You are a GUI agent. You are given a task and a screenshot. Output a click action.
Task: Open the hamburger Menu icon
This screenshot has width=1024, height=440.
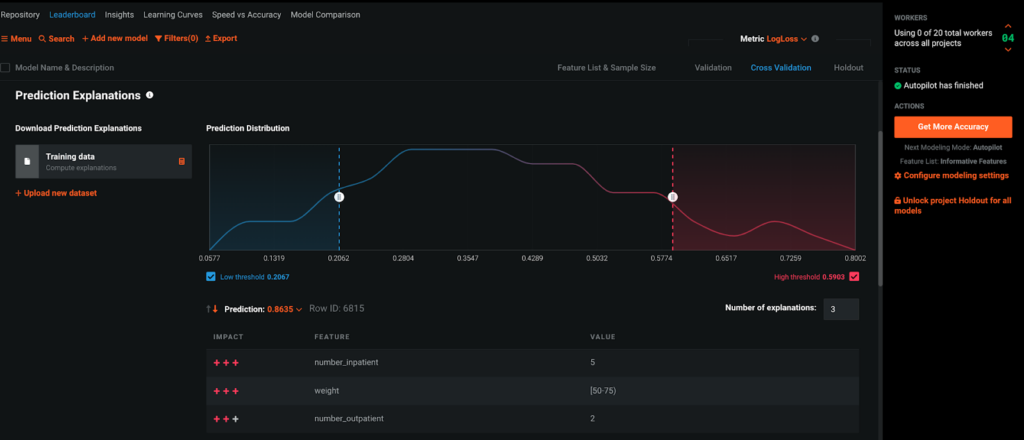[x=5, y=39]
